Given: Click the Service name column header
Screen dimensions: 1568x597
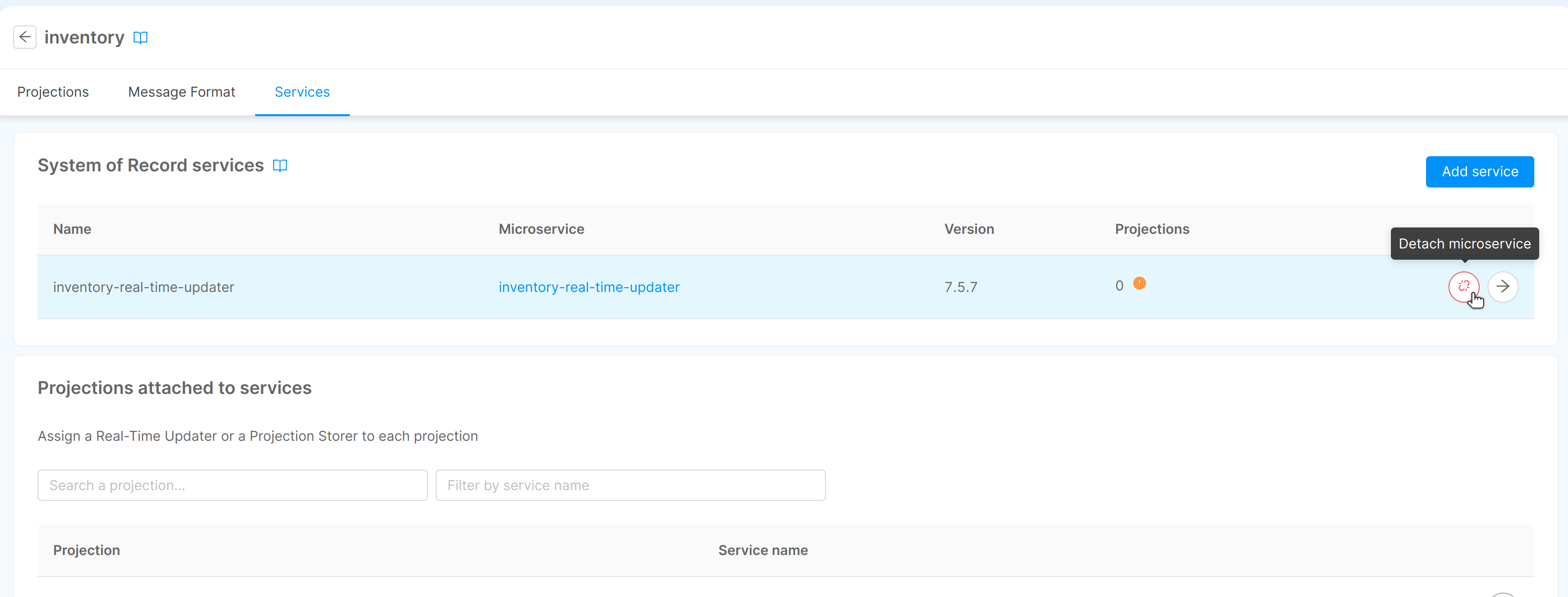Looking at the screenshot, I should (762, 550).
